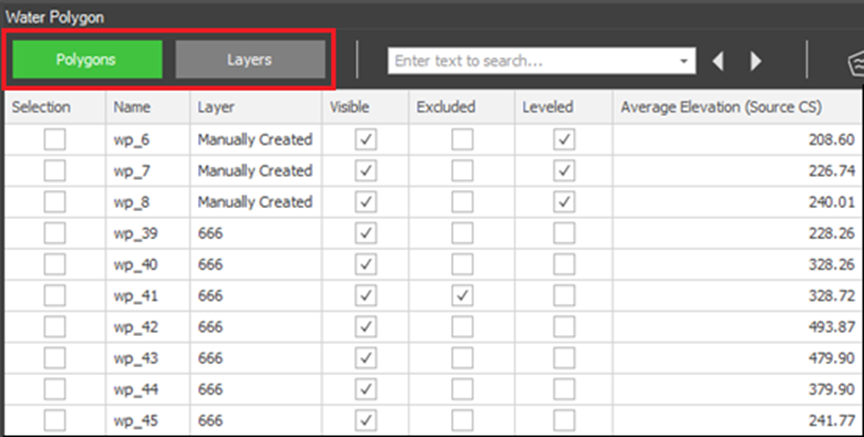
Task: Click the elevation value 208.60
Action: tap(831, 139)
